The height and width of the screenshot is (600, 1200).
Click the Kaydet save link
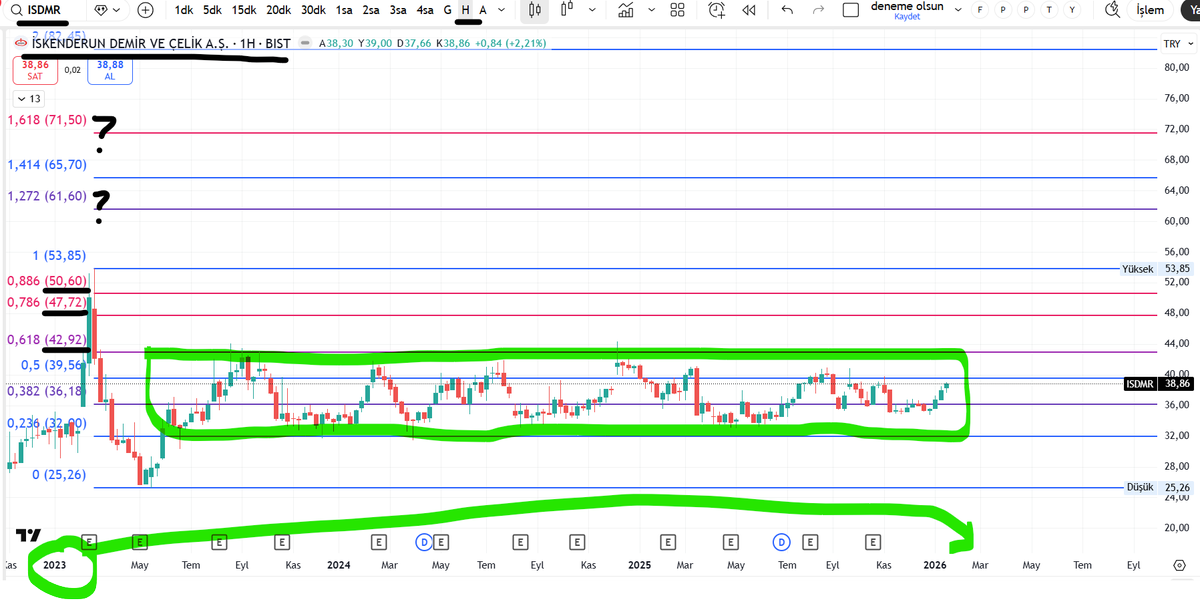click(907, 17)
